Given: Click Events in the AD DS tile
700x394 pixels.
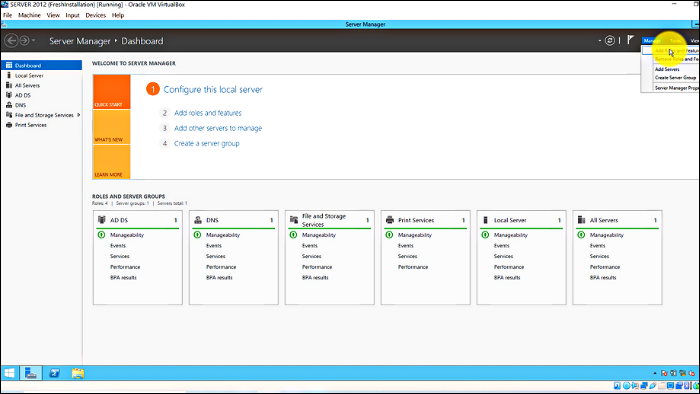Looking at the screenshot, I should point(118,245).
